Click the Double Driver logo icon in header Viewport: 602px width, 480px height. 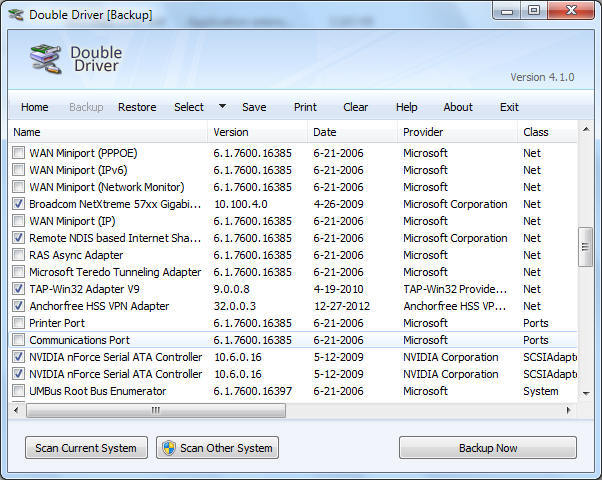click(x=46, y=59)
